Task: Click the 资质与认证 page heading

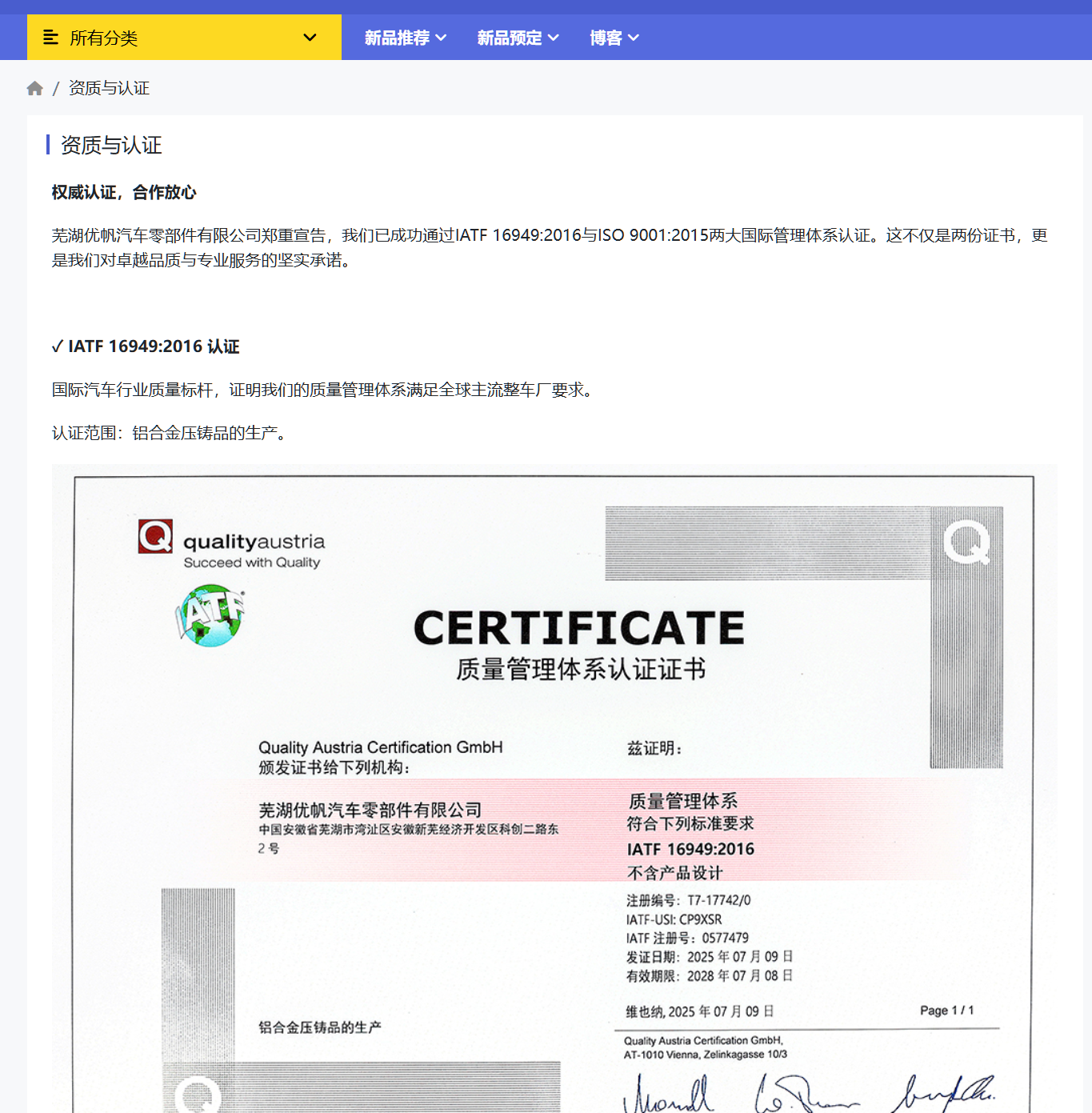Action: click(111, 145)
